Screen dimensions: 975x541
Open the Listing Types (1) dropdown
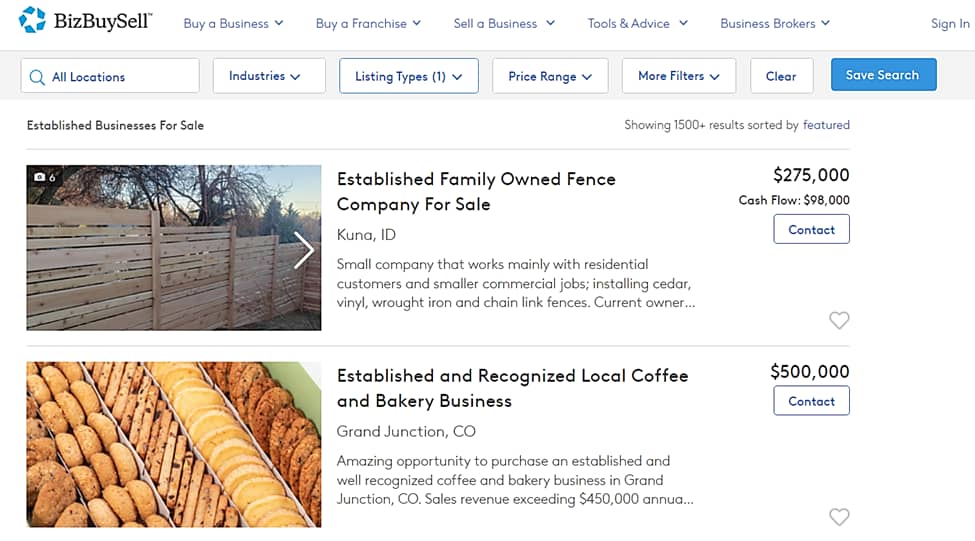point(408,76)
